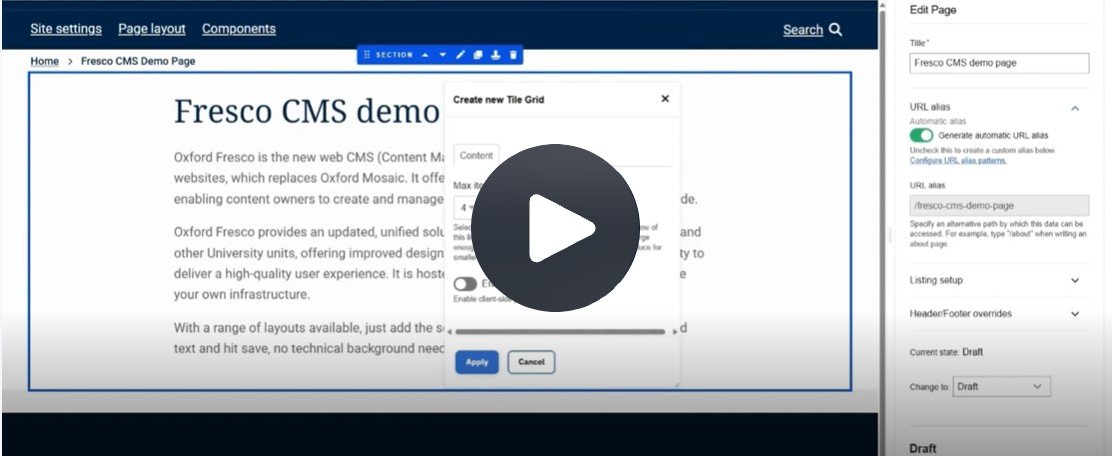The height and width of the screenshot is (456, 1112).
Task: Click the Apply button
Action: point(477,362)
